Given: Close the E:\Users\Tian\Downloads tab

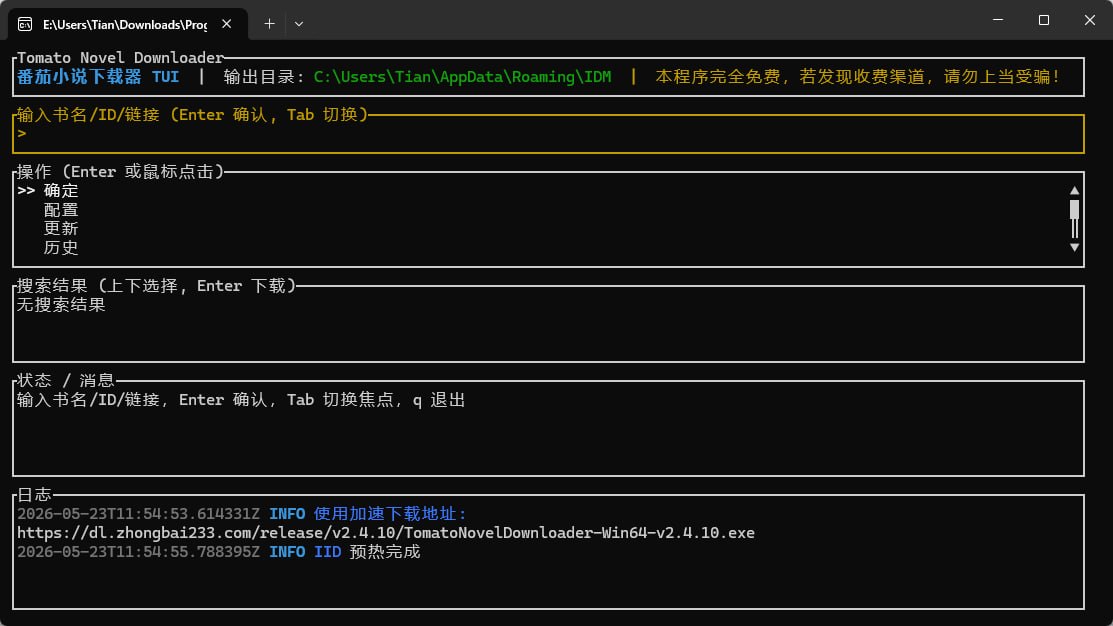Looking at the screenshot, I should (226, 24).
